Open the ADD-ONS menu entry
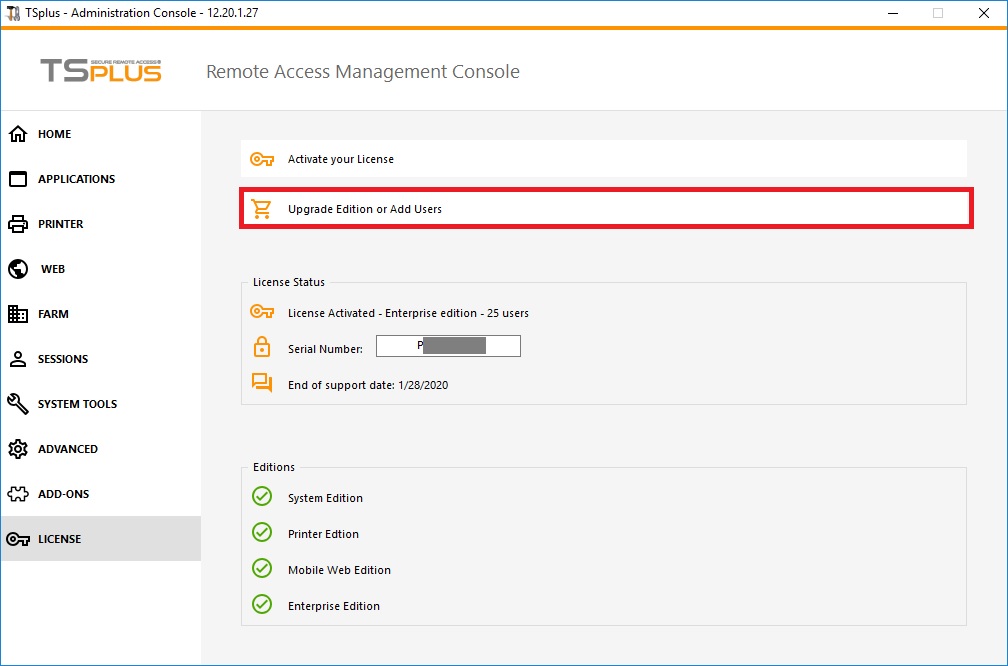1008x666 pixels. pos(63,494)
